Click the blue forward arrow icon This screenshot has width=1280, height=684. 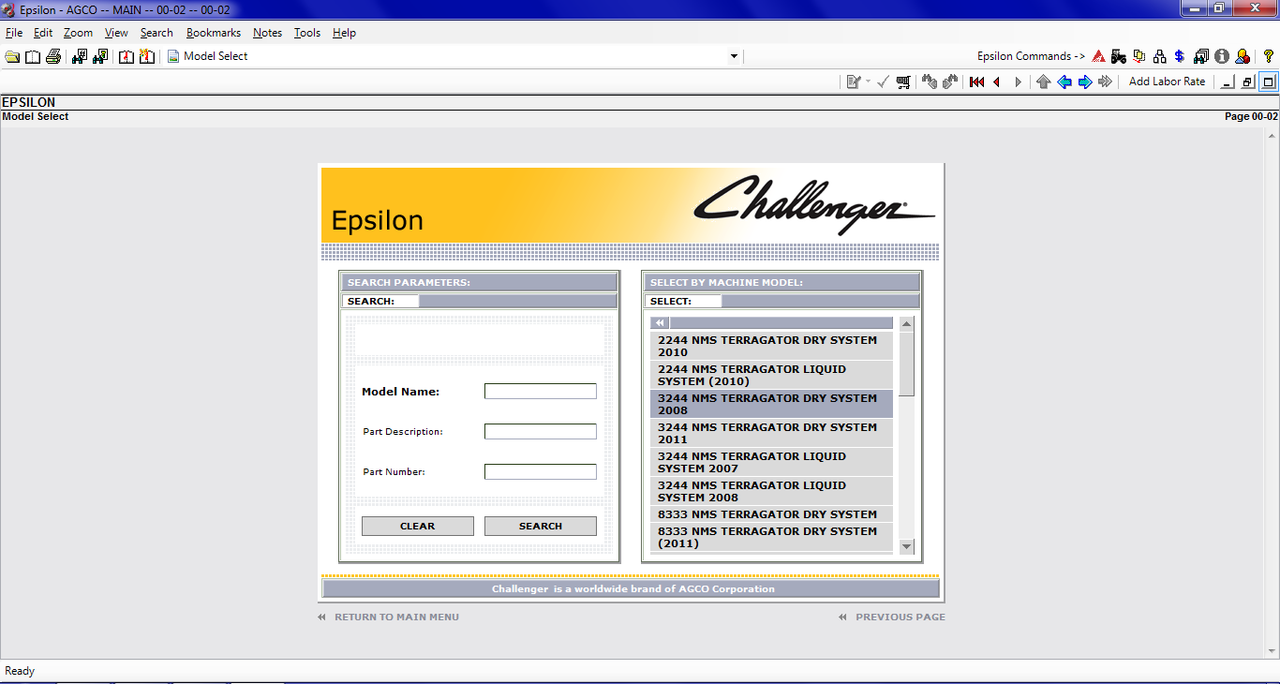(1085, 82)
